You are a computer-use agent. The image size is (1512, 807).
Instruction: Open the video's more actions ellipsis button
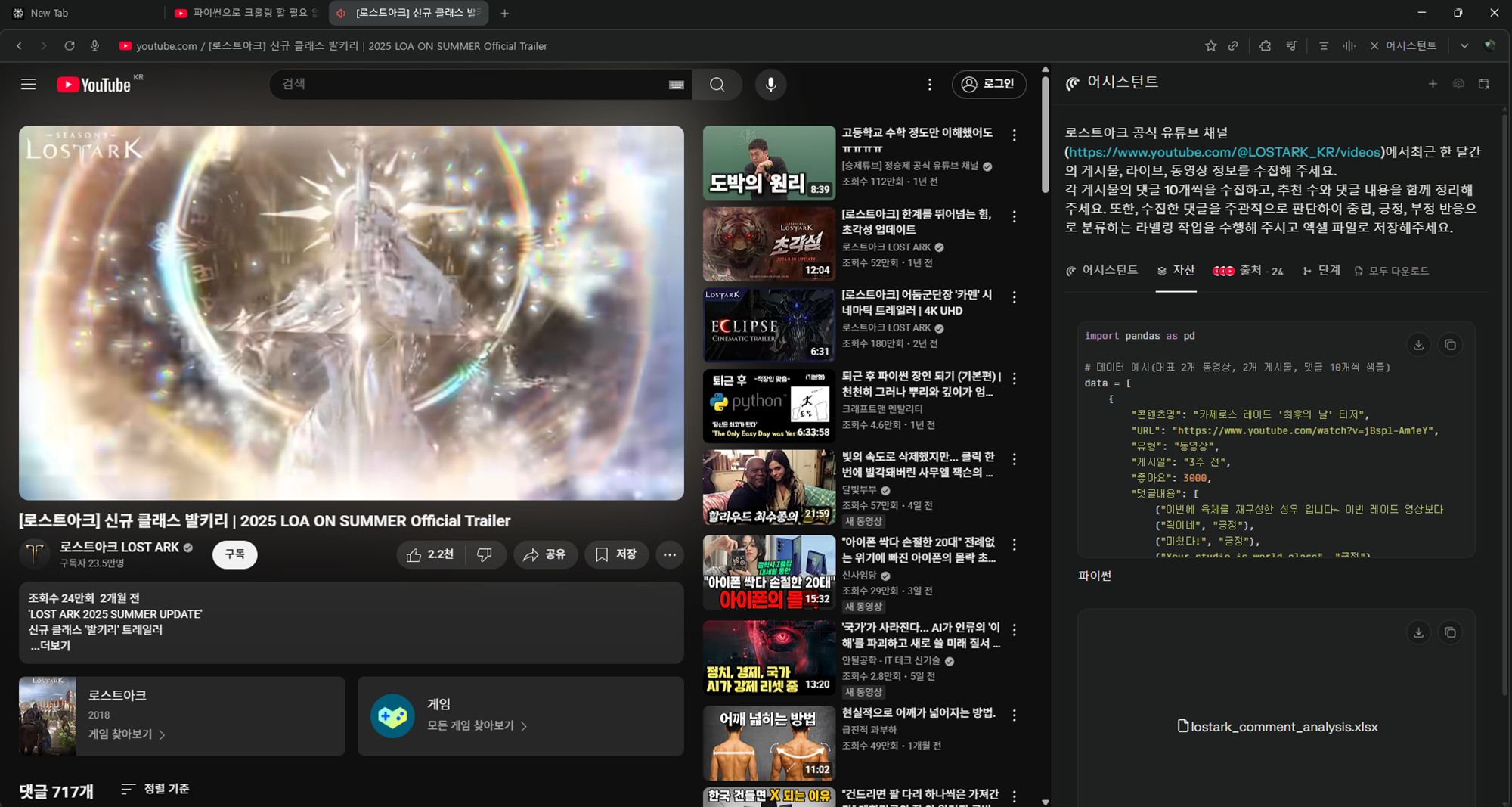pos(670,554)
